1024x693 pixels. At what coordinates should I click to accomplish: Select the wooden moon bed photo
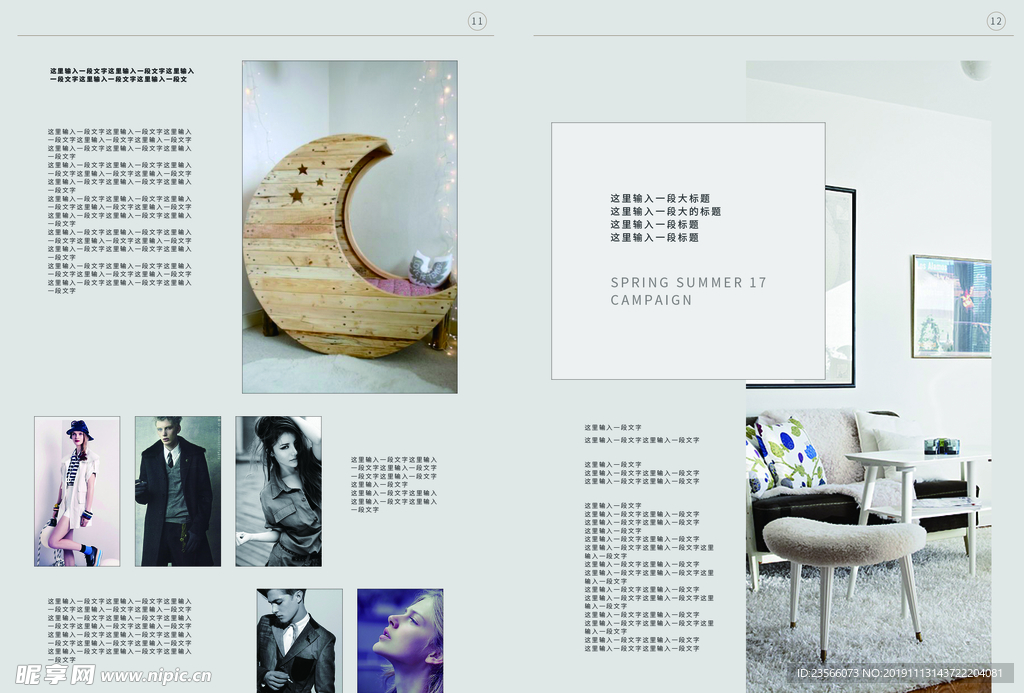pos(349,226)
